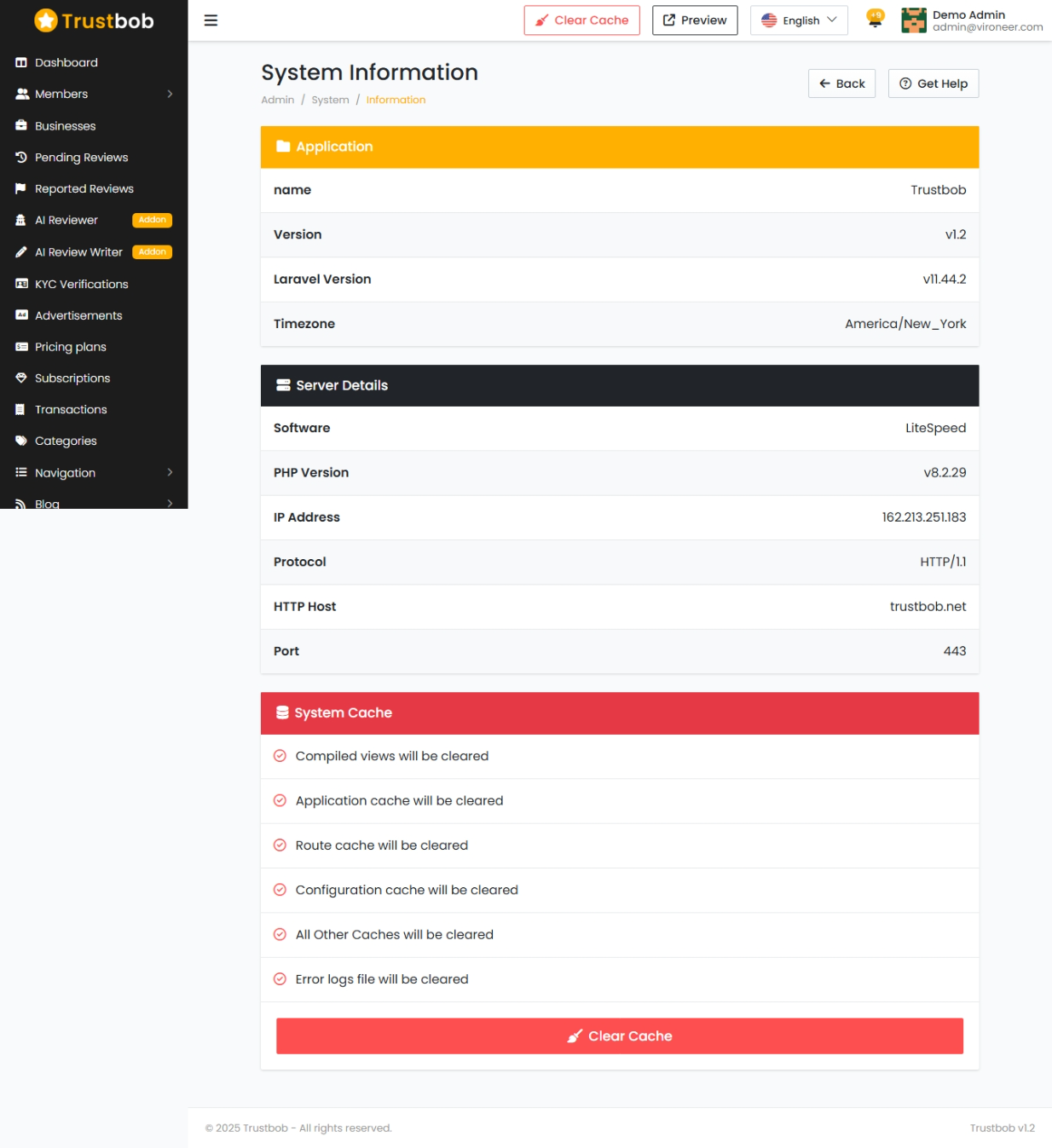This screenshot has height=1148, width=1052.
Task: Click 'All Other Caches will be cleared' text
Action: click(x=395, y=934)
